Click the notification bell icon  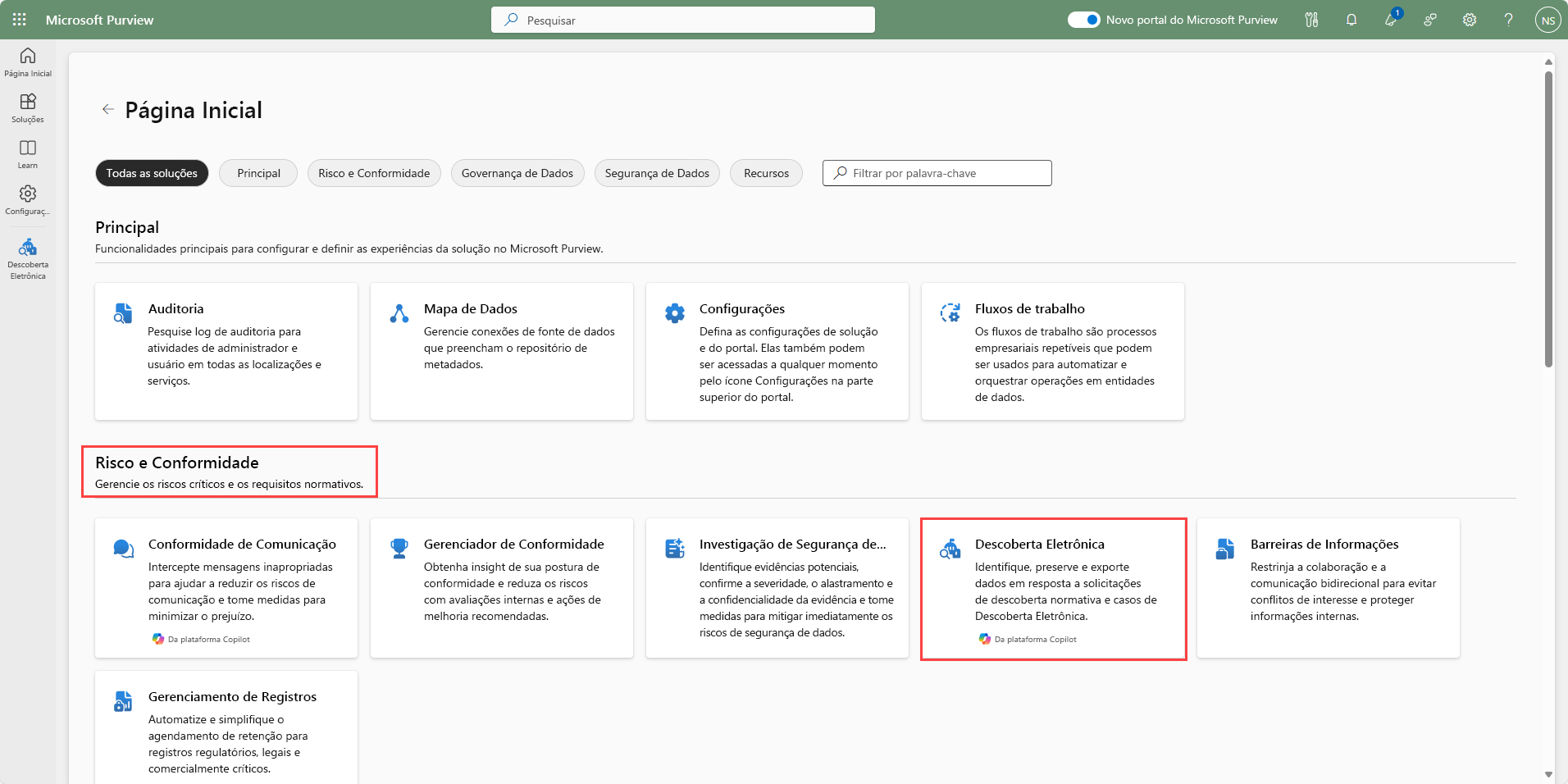tap(1351, 20)
